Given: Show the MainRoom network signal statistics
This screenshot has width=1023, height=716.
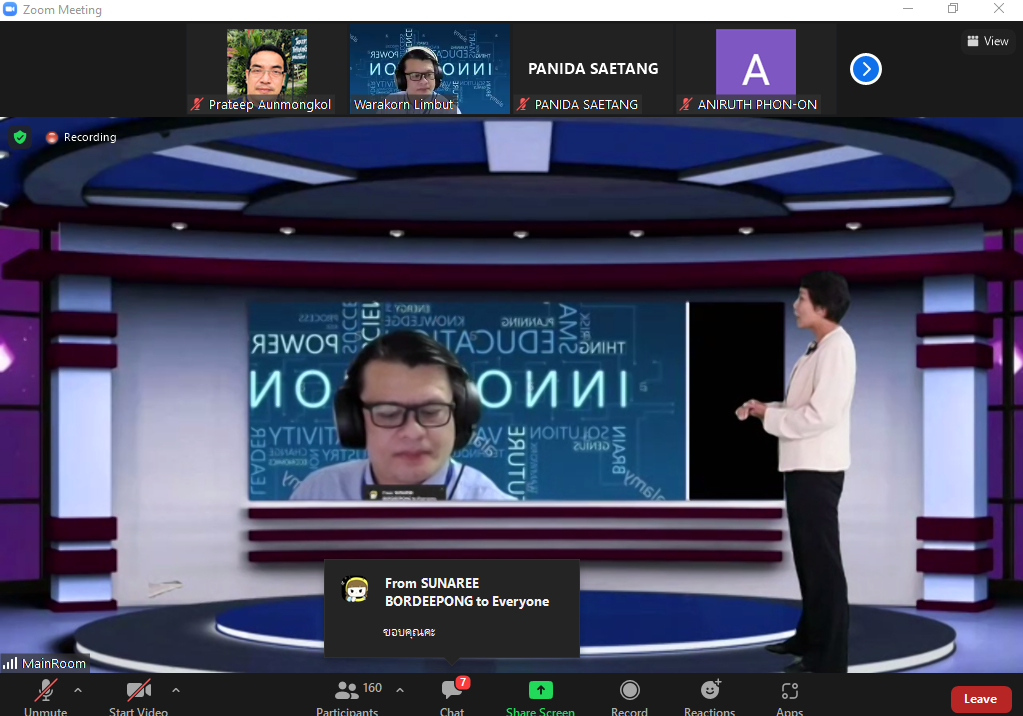Looking at the screenshot, I should tap(10, 663).
